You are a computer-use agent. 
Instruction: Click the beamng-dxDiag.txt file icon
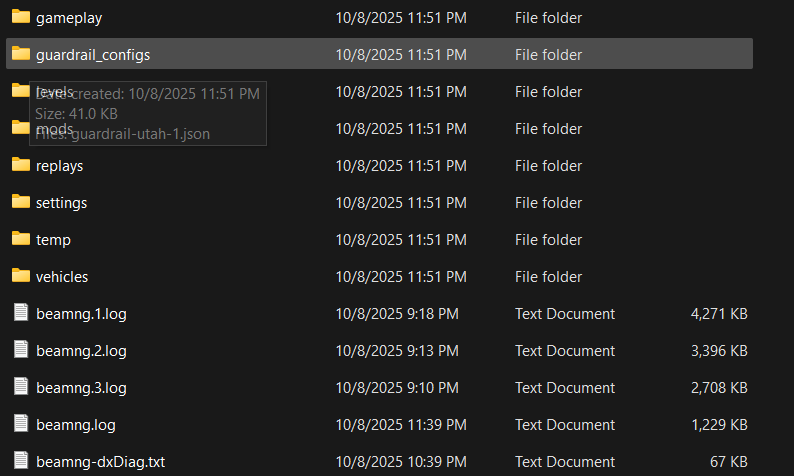point(21,461)
